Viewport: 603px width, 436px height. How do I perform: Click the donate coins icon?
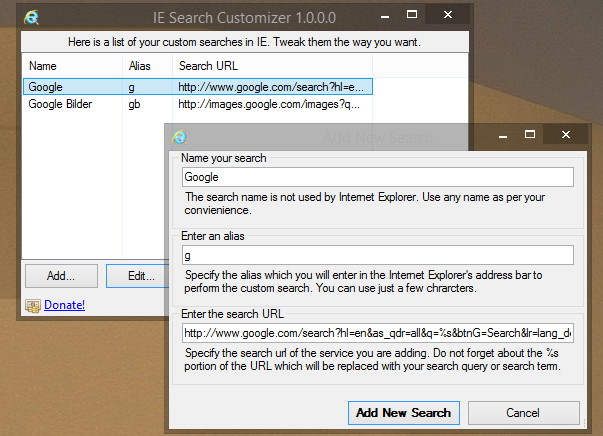coord(33,306)
